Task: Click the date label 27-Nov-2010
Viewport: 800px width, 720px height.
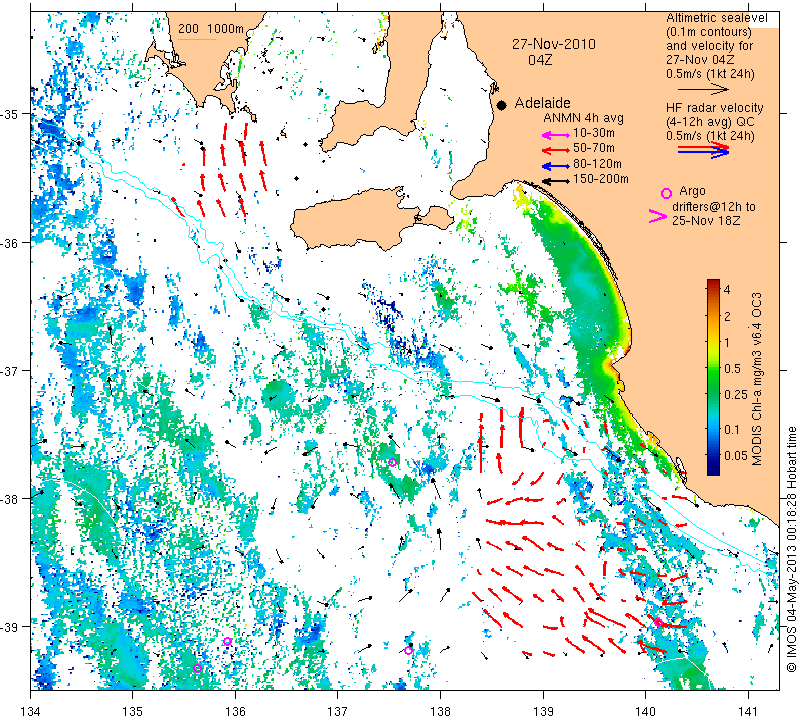Action: tap(554, 44)
